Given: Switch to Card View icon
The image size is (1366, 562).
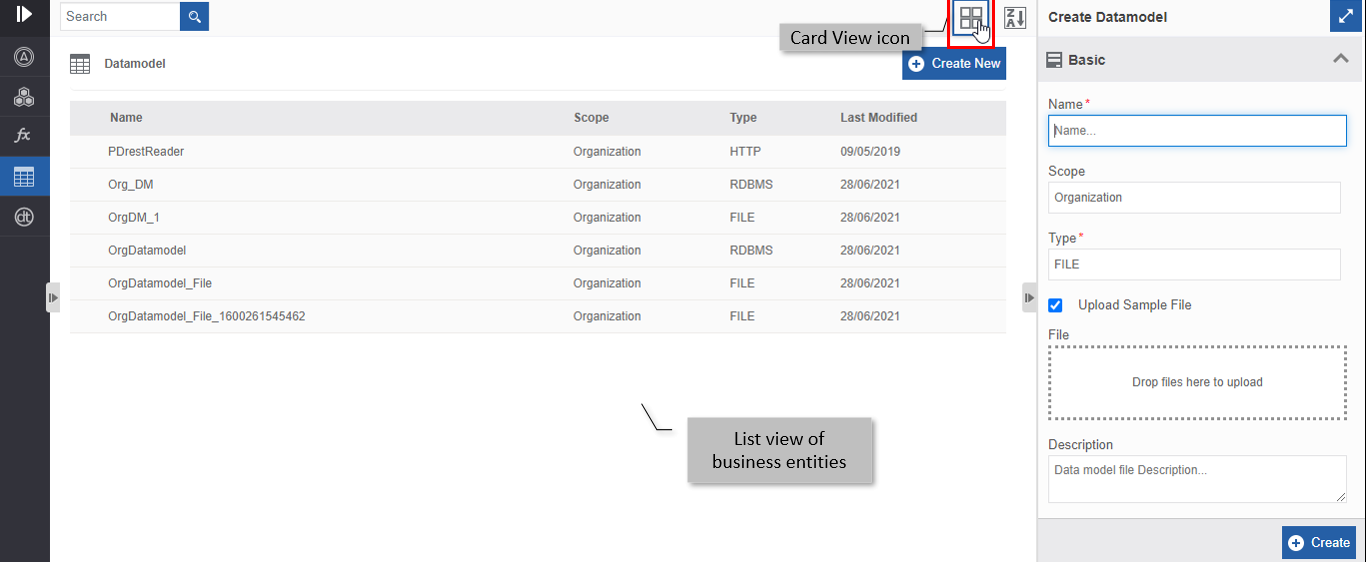Looking at the screenshot, I should 971,18.
